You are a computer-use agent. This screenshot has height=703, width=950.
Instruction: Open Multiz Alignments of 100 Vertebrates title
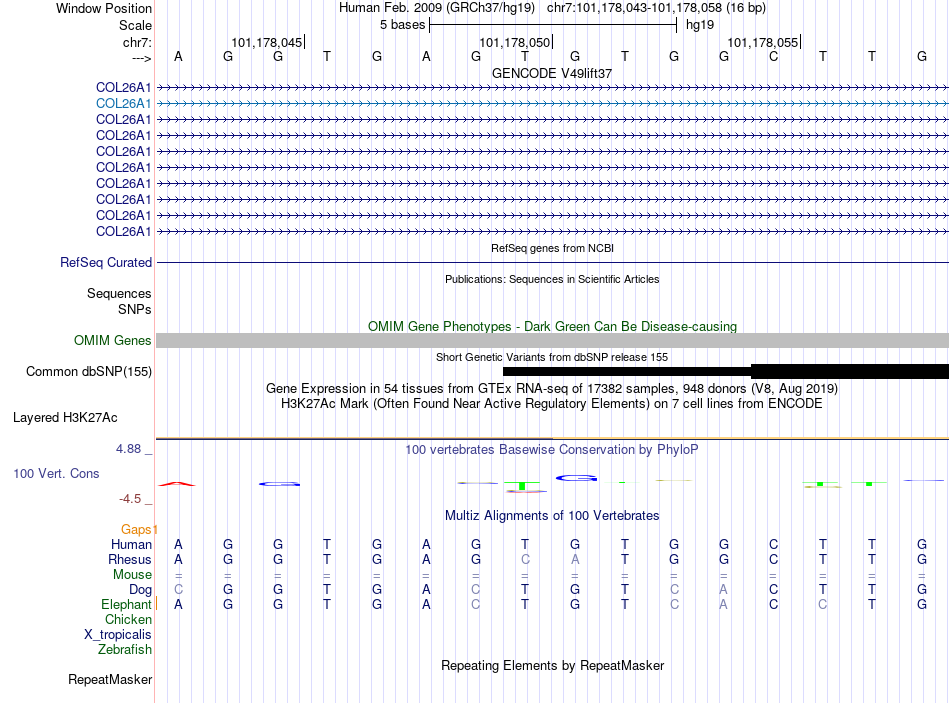pos(552,516)
